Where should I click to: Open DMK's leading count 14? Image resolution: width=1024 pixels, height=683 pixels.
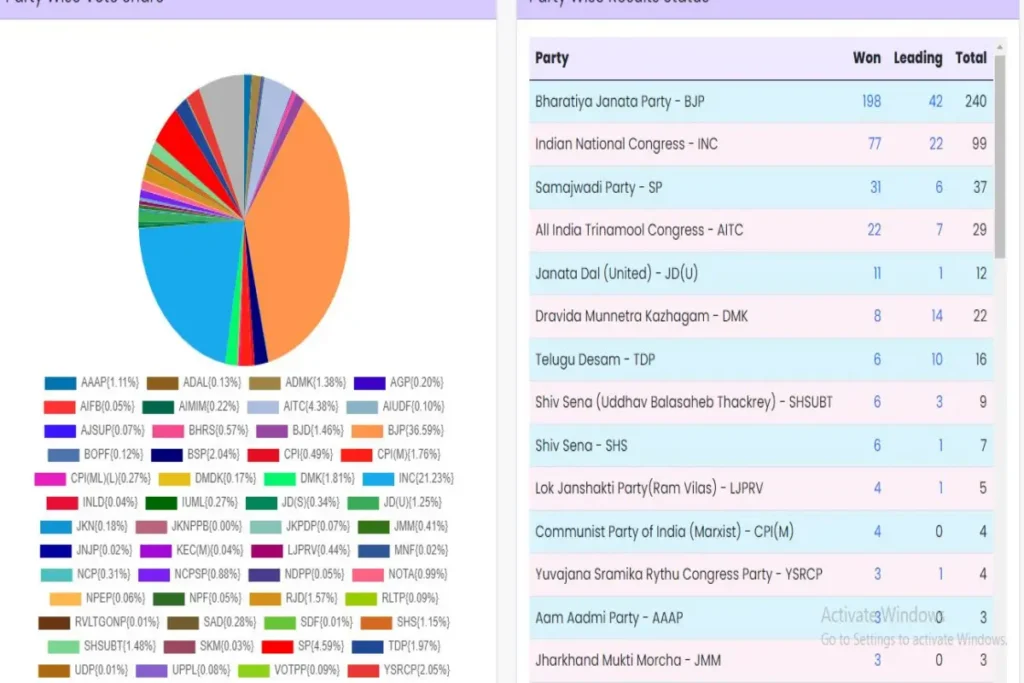point(936,316)
